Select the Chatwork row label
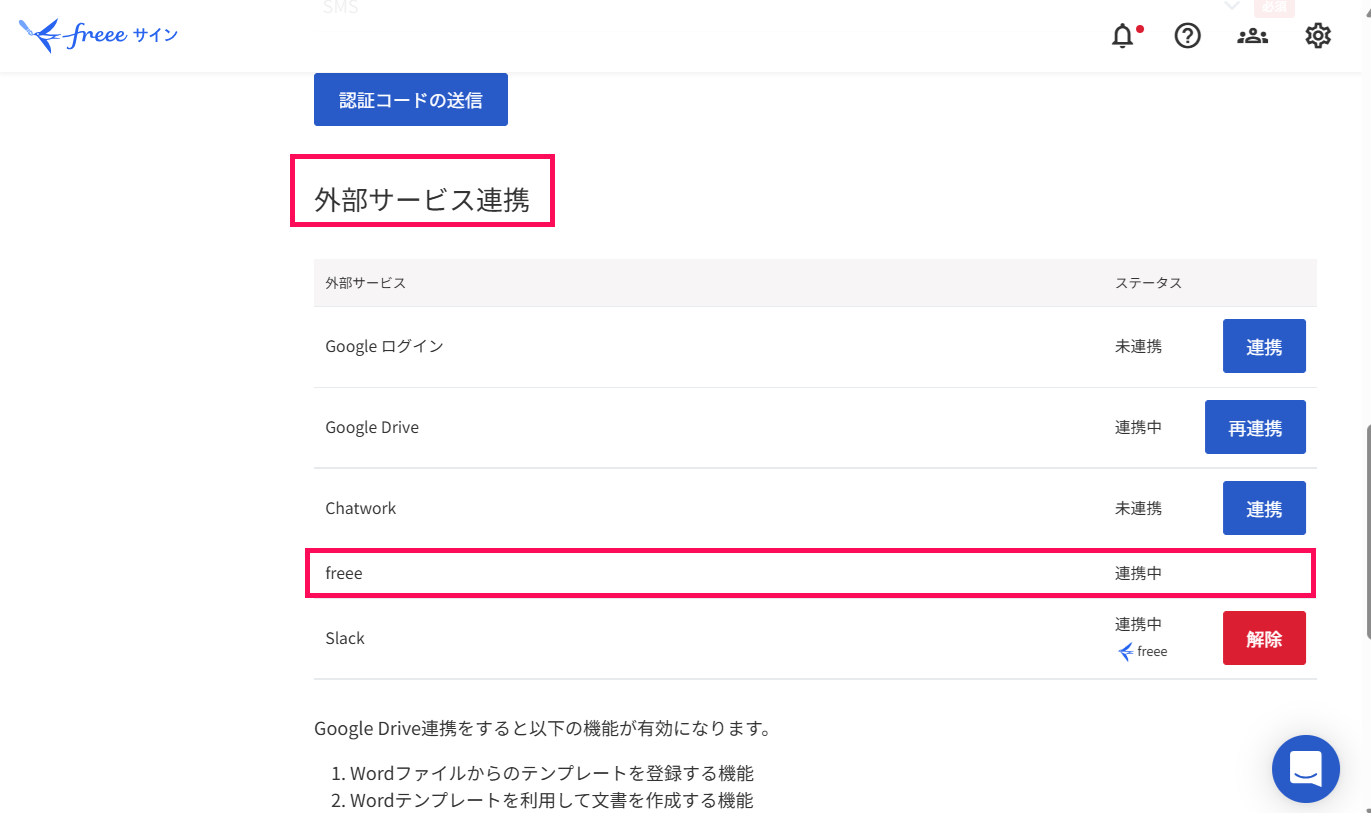1371x813 pixels. [x=361, y=508]
